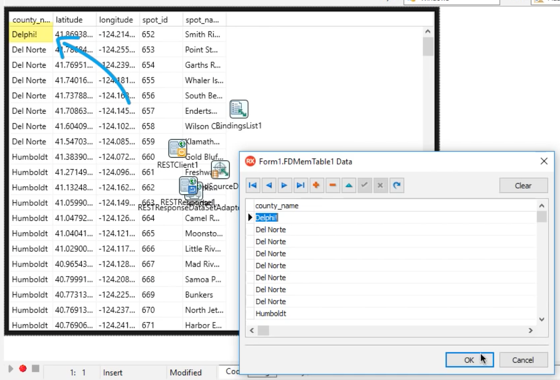Image resolution: width=560 pixels, height=380 pixels.
Task: Select the yellow Delphi! cell in main grid
Action: click(x=31, y=35)
